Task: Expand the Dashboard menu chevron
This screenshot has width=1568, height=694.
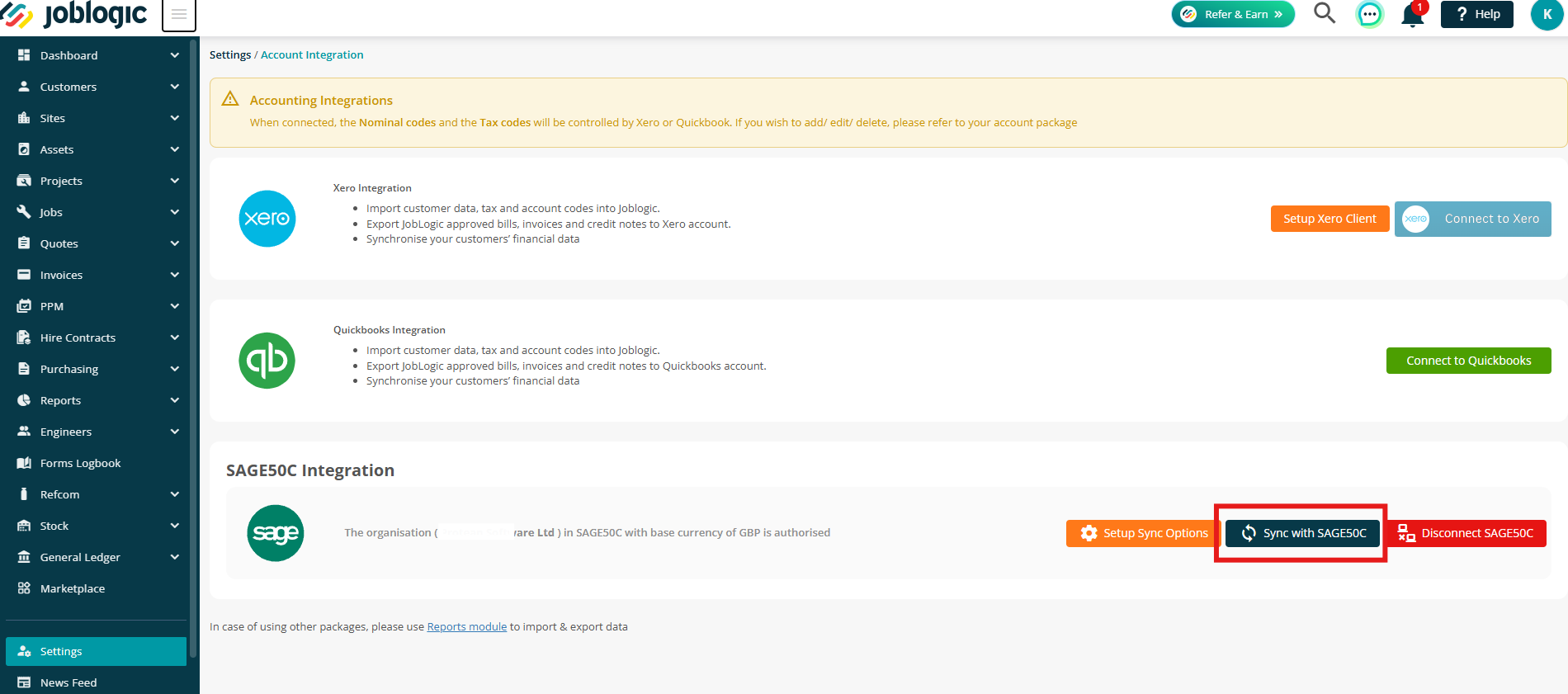Action: coord(175,55)
